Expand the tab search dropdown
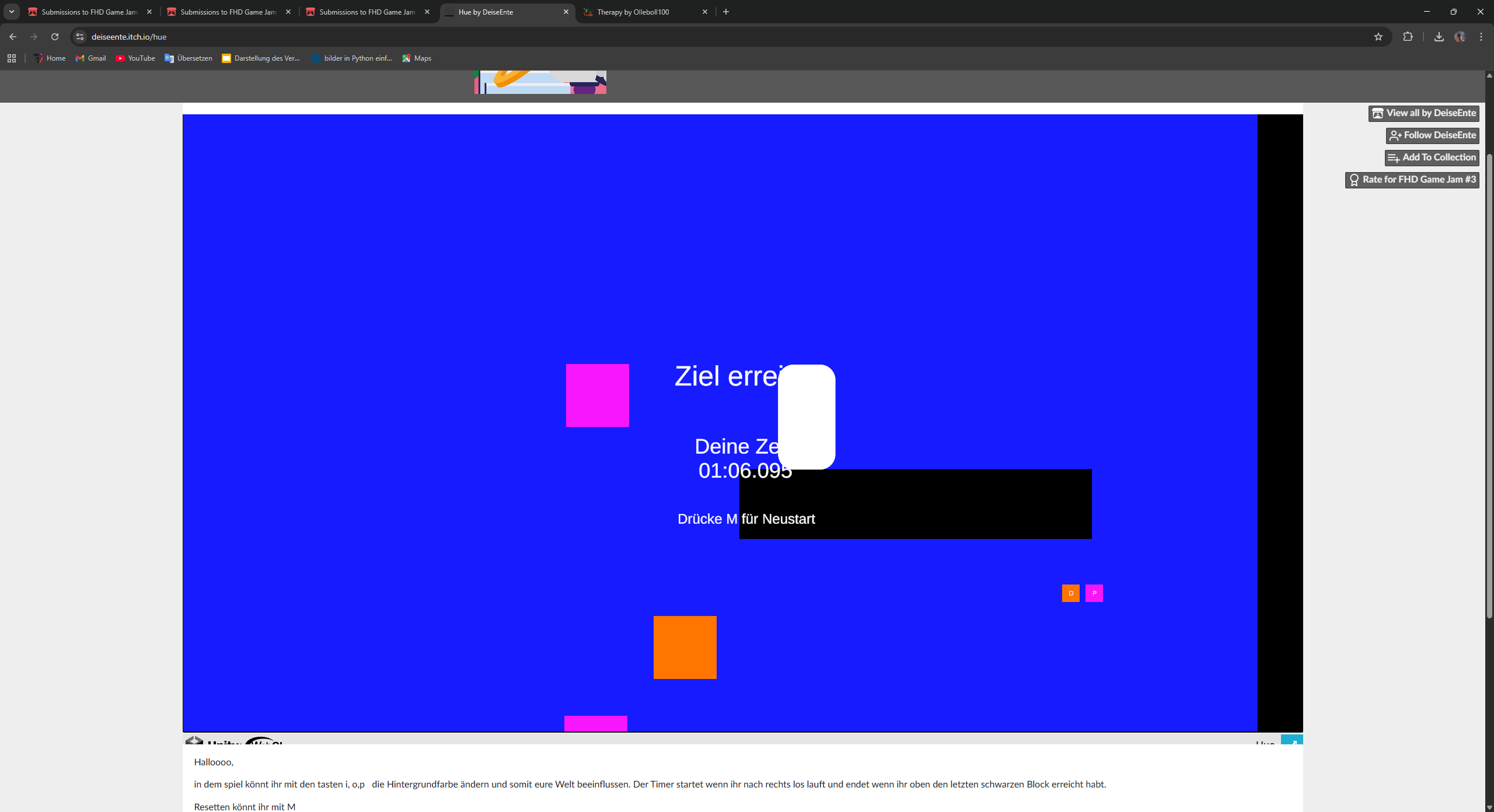 [x=11, y=12]
